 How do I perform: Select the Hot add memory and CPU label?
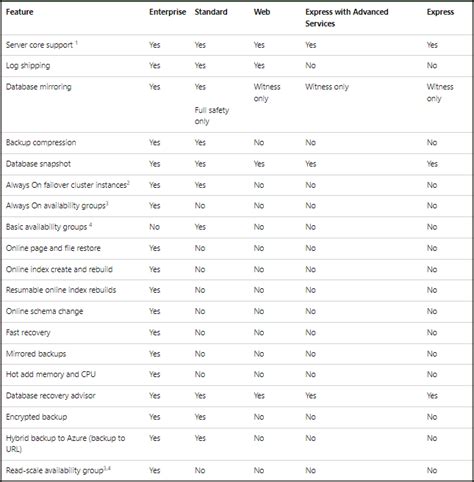pos(51,374)
